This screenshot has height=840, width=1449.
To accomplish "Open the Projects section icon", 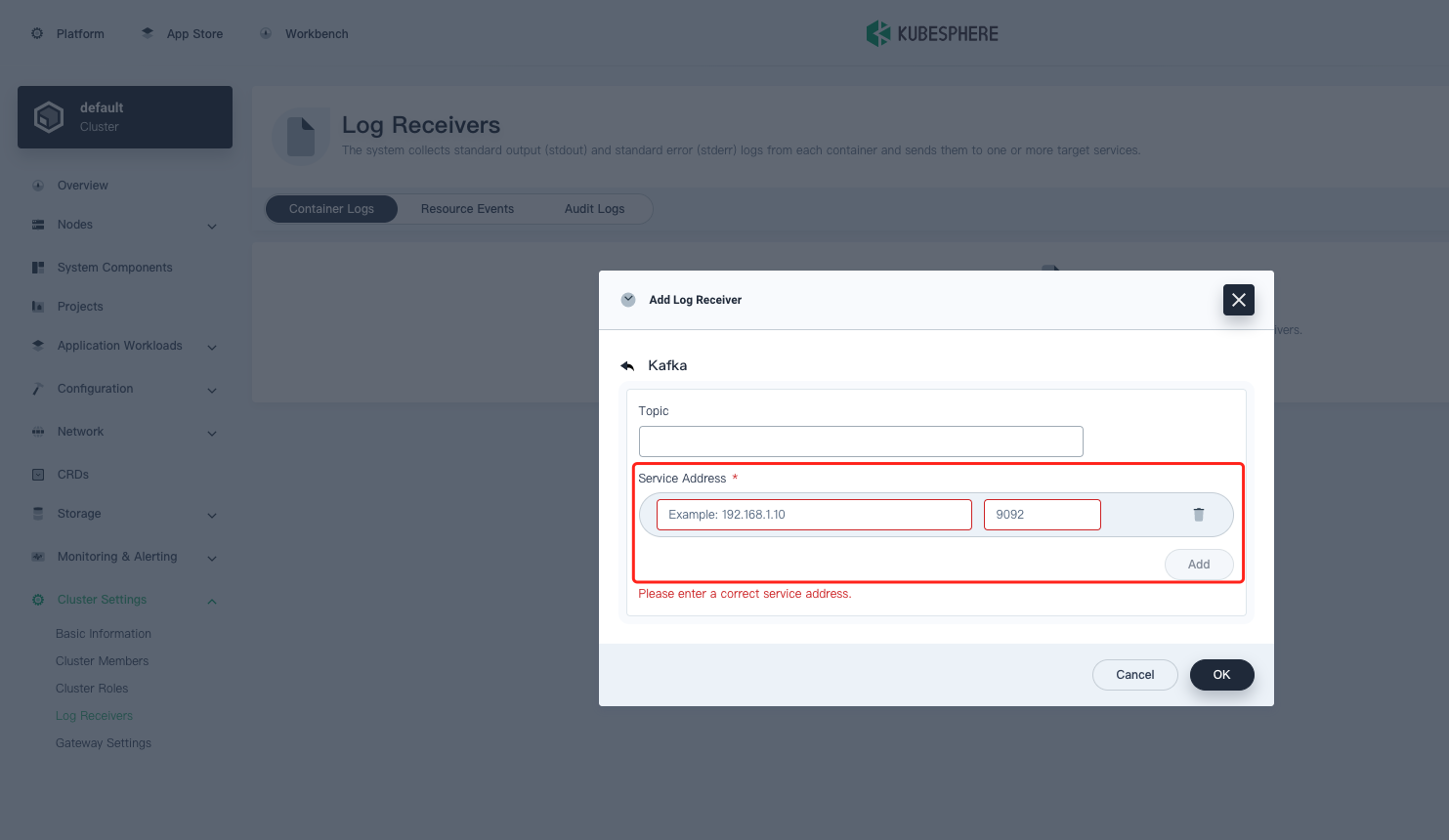I will coord(37,306).
